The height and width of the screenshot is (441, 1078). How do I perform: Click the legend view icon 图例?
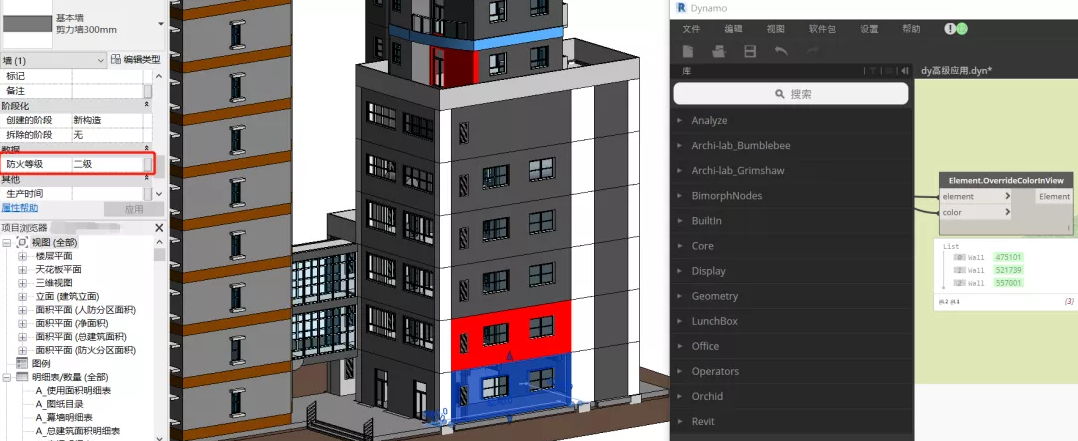(22, 363)
